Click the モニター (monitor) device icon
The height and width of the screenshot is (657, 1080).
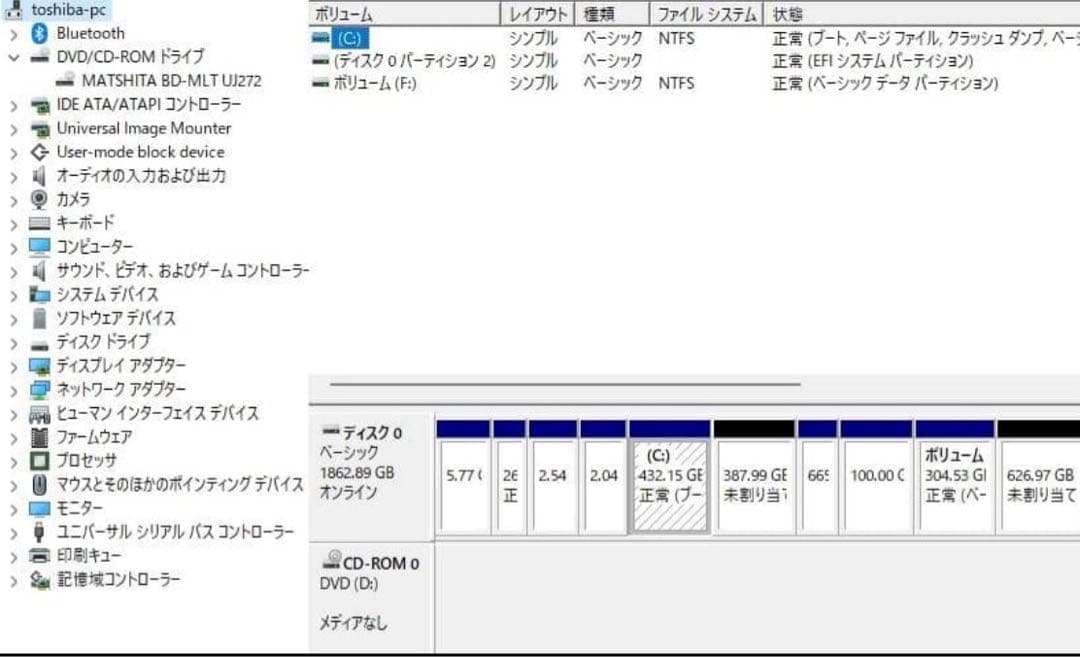[37, 509]
